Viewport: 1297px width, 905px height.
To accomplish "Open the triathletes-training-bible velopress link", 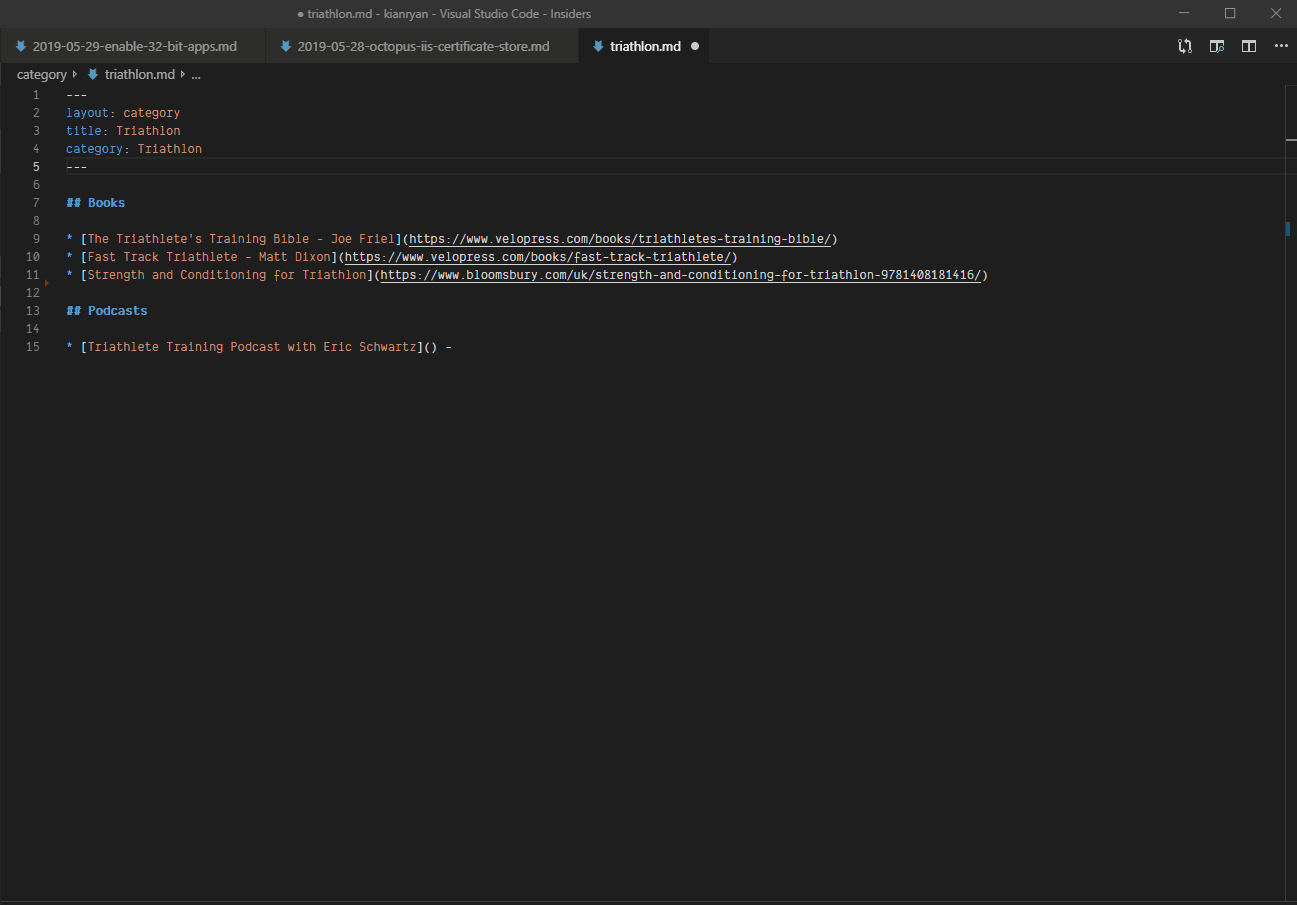I will [620, 238].
